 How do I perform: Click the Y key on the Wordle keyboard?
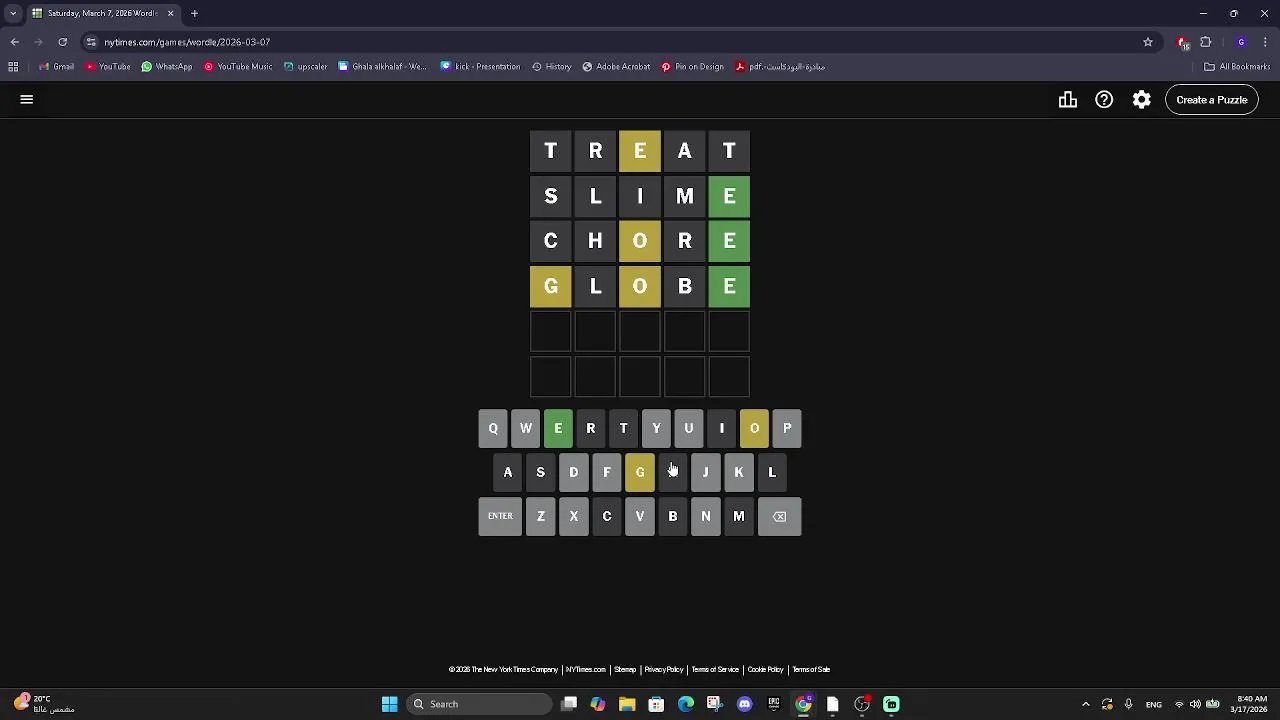pyautogui.click(x=656, y=429)
